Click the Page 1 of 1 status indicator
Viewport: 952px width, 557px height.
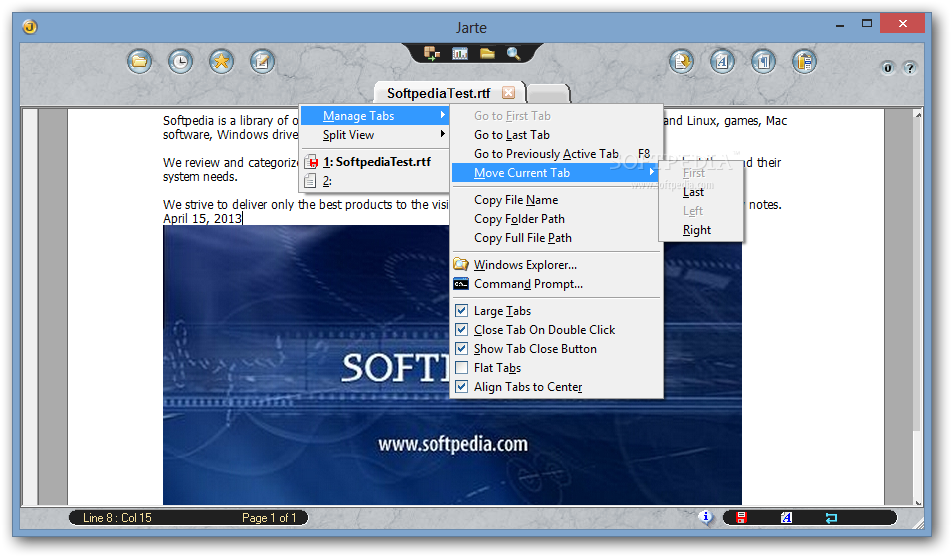tap(269, 518)
